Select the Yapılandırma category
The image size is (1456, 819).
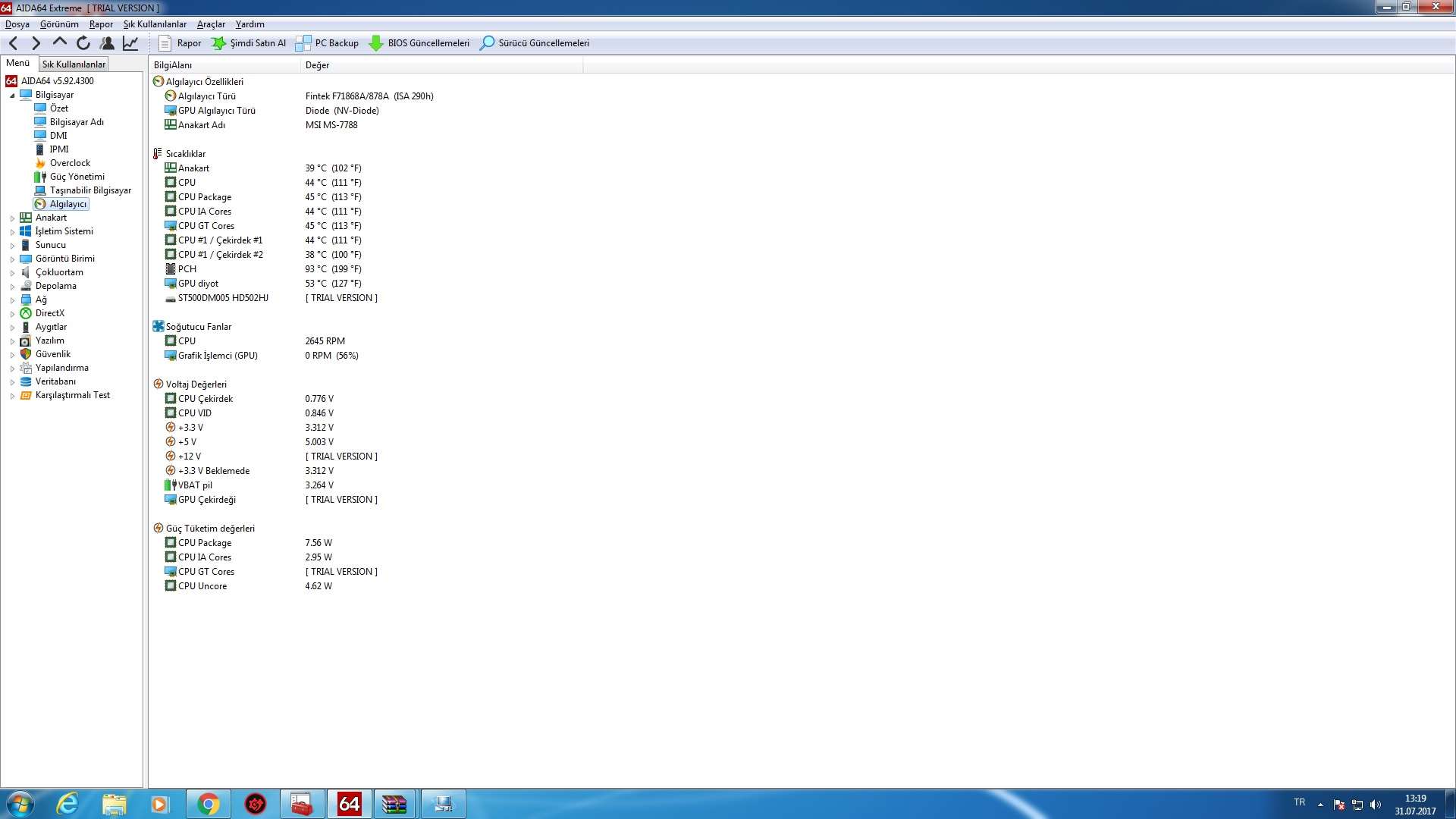point(61,368)
